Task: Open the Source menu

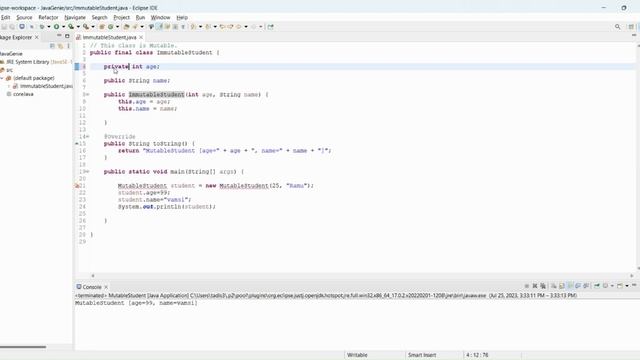Action: [24, 18]
